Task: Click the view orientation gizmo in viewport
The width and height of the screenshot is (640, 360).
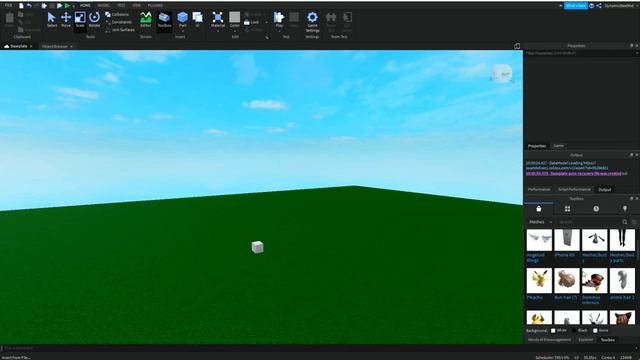Action: [502, 74]
